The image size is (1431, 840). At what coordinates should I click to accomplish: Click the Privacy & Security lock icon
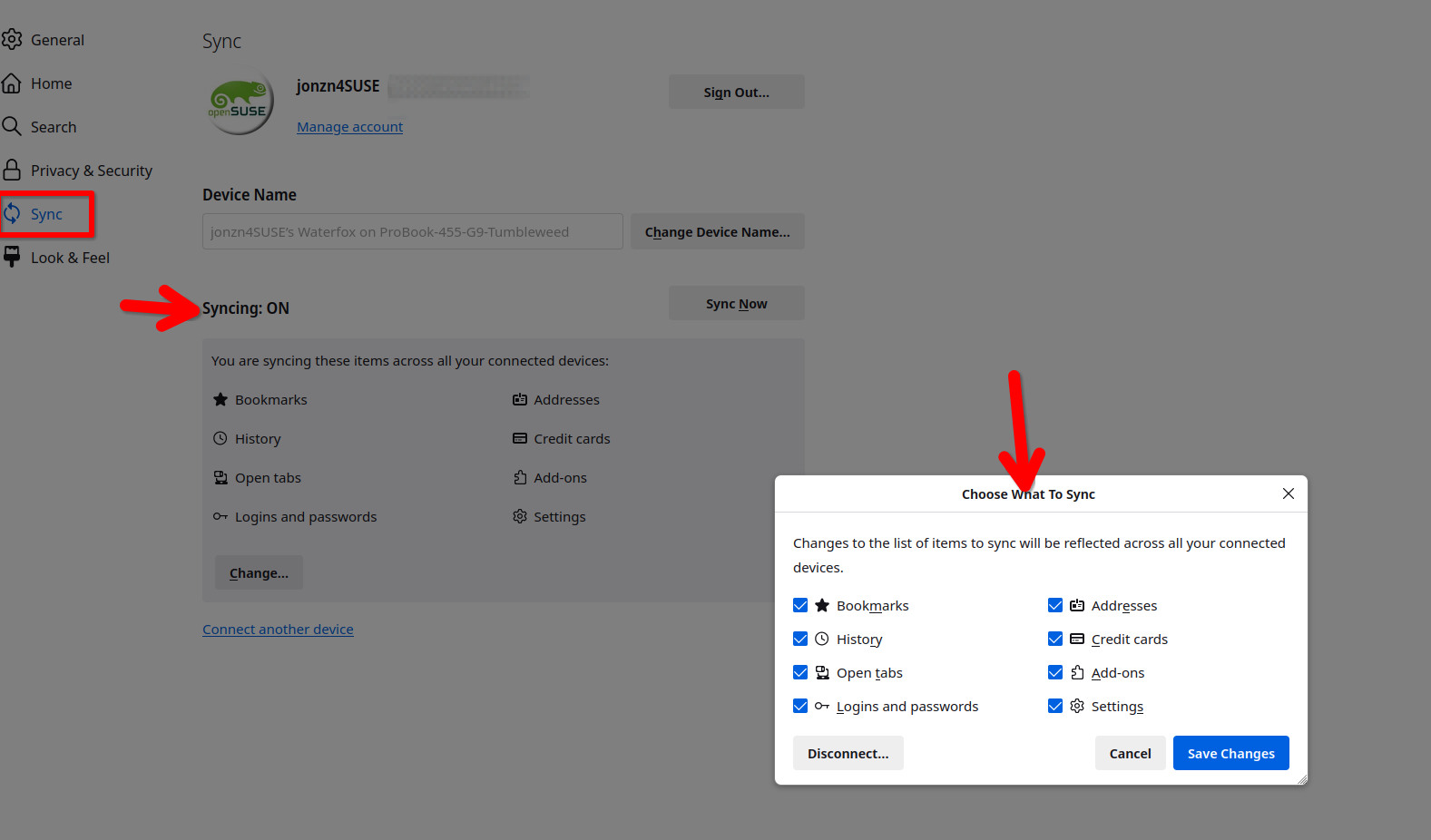(x=12, y=170)
